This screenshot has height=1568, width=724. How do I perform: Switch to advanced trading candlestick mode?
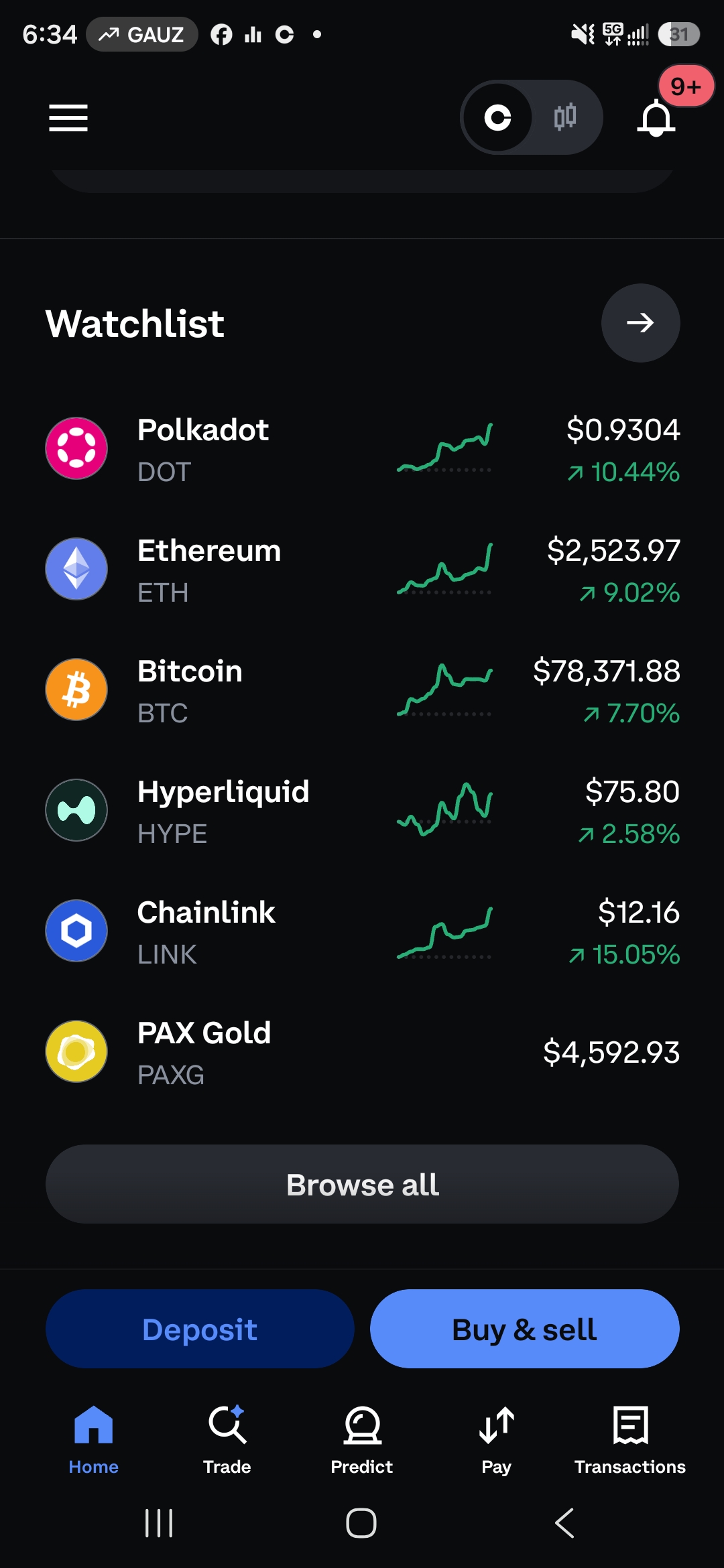click(565, 117)
